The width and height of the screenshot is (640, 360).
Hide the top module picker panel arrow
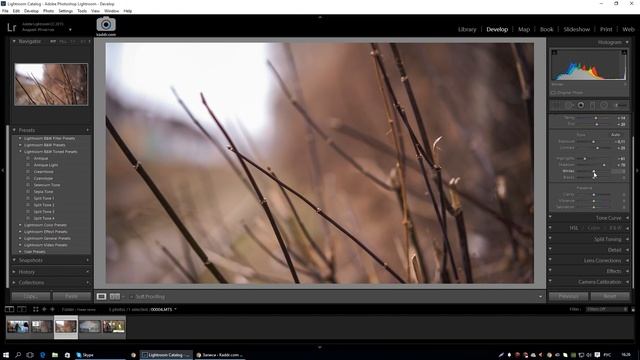point(320,18)
